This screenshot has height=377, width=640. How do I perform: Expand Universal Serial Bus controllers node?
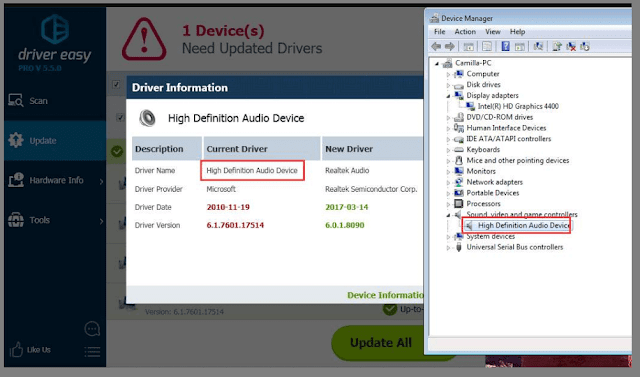pos(448,248)
